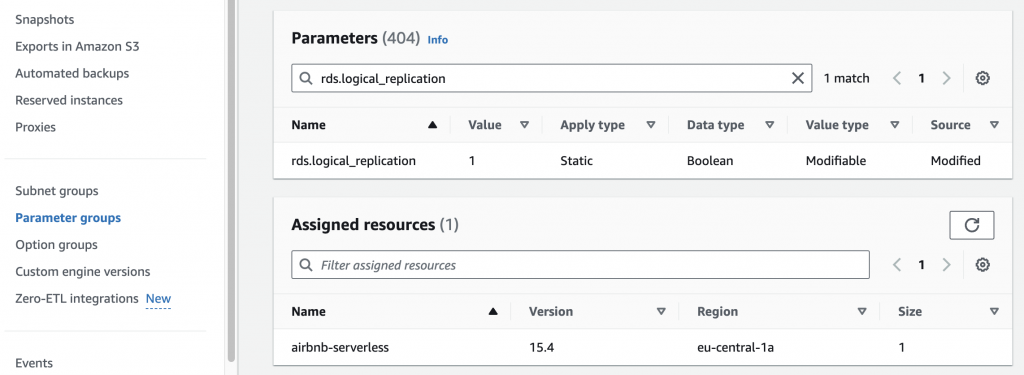Go to previous page of Assigned resources
This screenshot has height=375, width=1024.
(897, 265)
